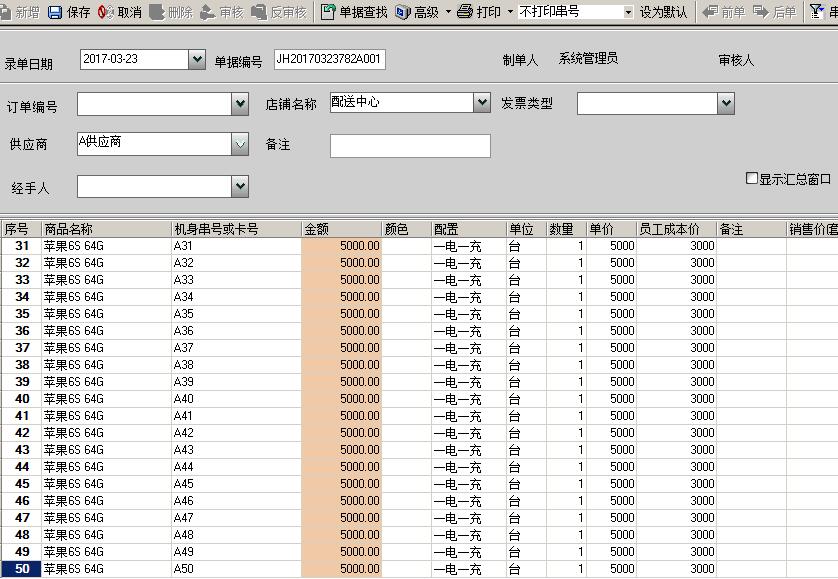Click the 单价 cell in row 42
Viewport: 838px width, 579px height.
tap(611, 433)
